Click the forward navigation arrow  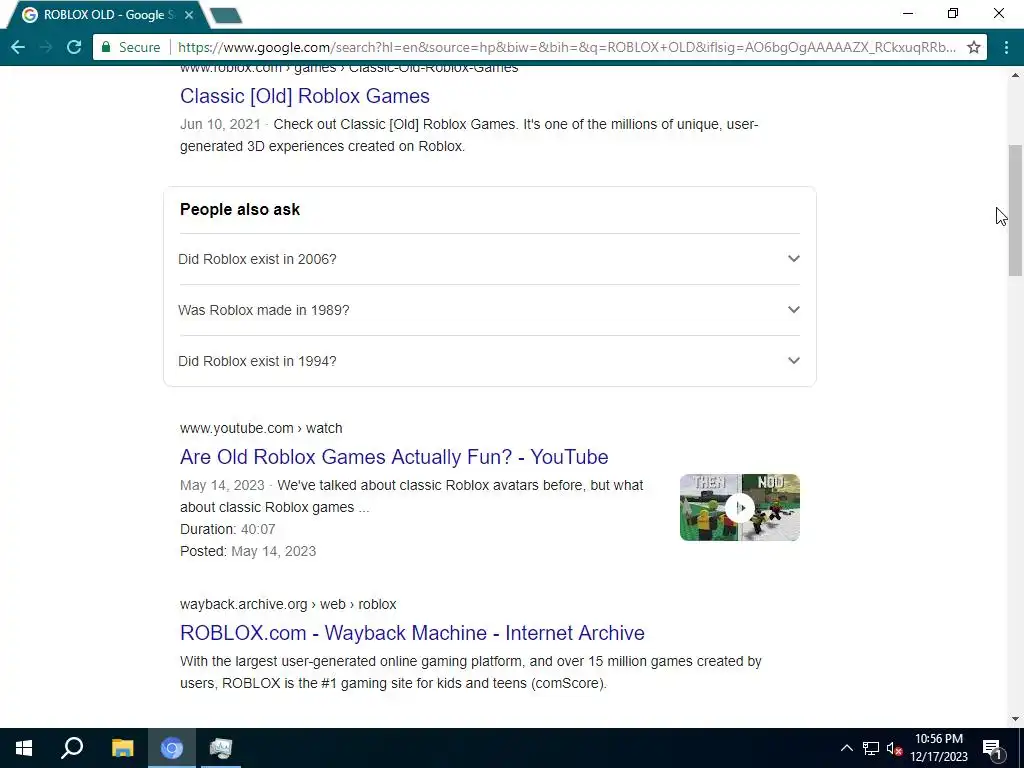coord(46,47)
